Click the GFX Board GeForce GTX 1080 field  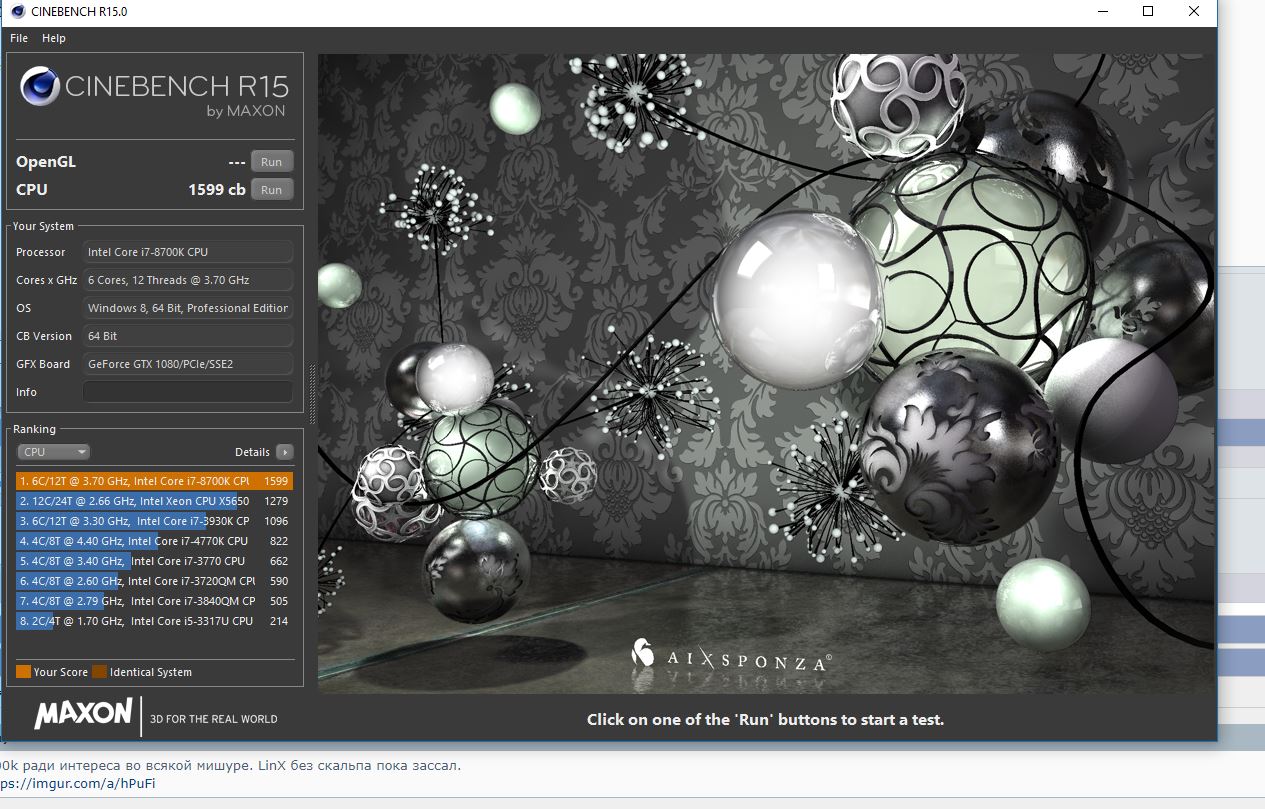(188, 364)
